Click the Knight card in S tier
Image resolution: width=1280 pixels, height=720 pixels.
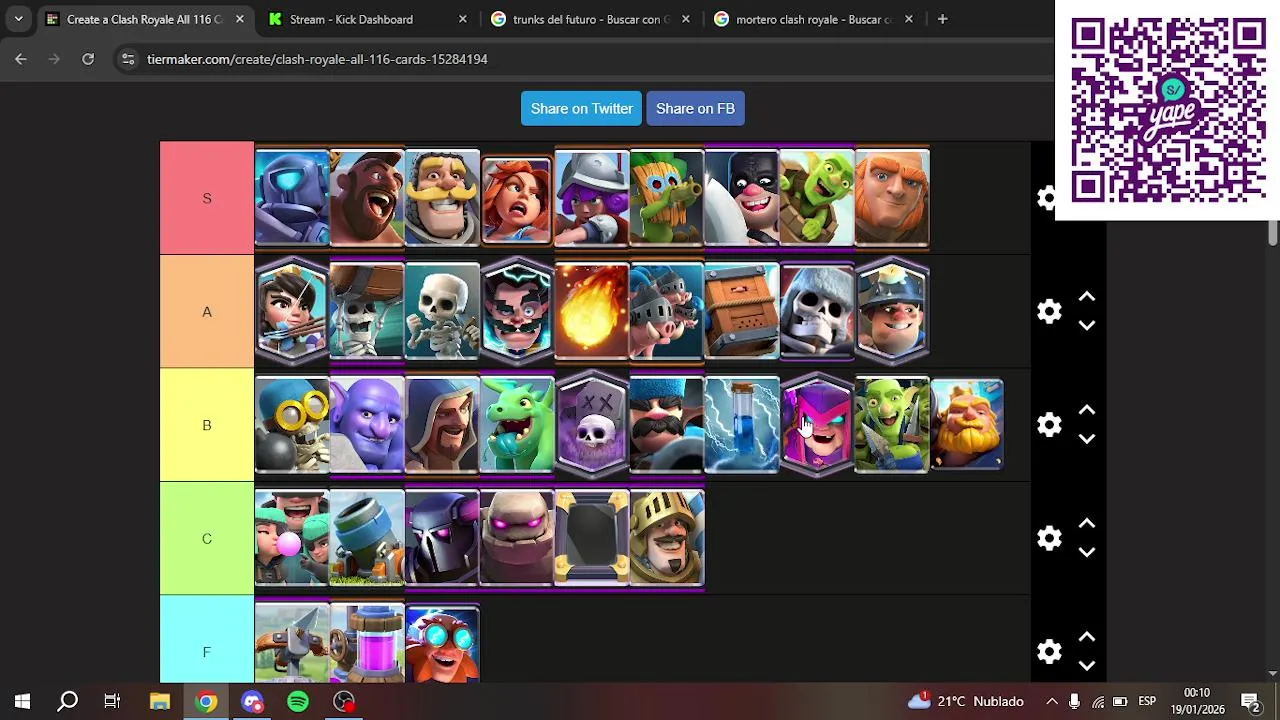[x=442, y=198]
